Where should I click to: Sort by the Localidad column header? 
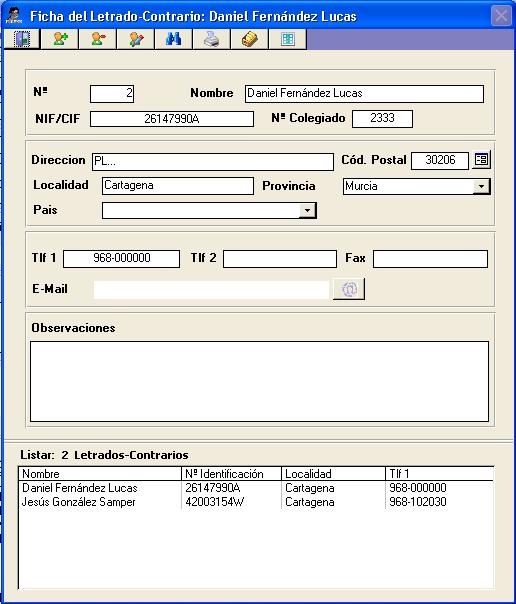click(333, 474)
